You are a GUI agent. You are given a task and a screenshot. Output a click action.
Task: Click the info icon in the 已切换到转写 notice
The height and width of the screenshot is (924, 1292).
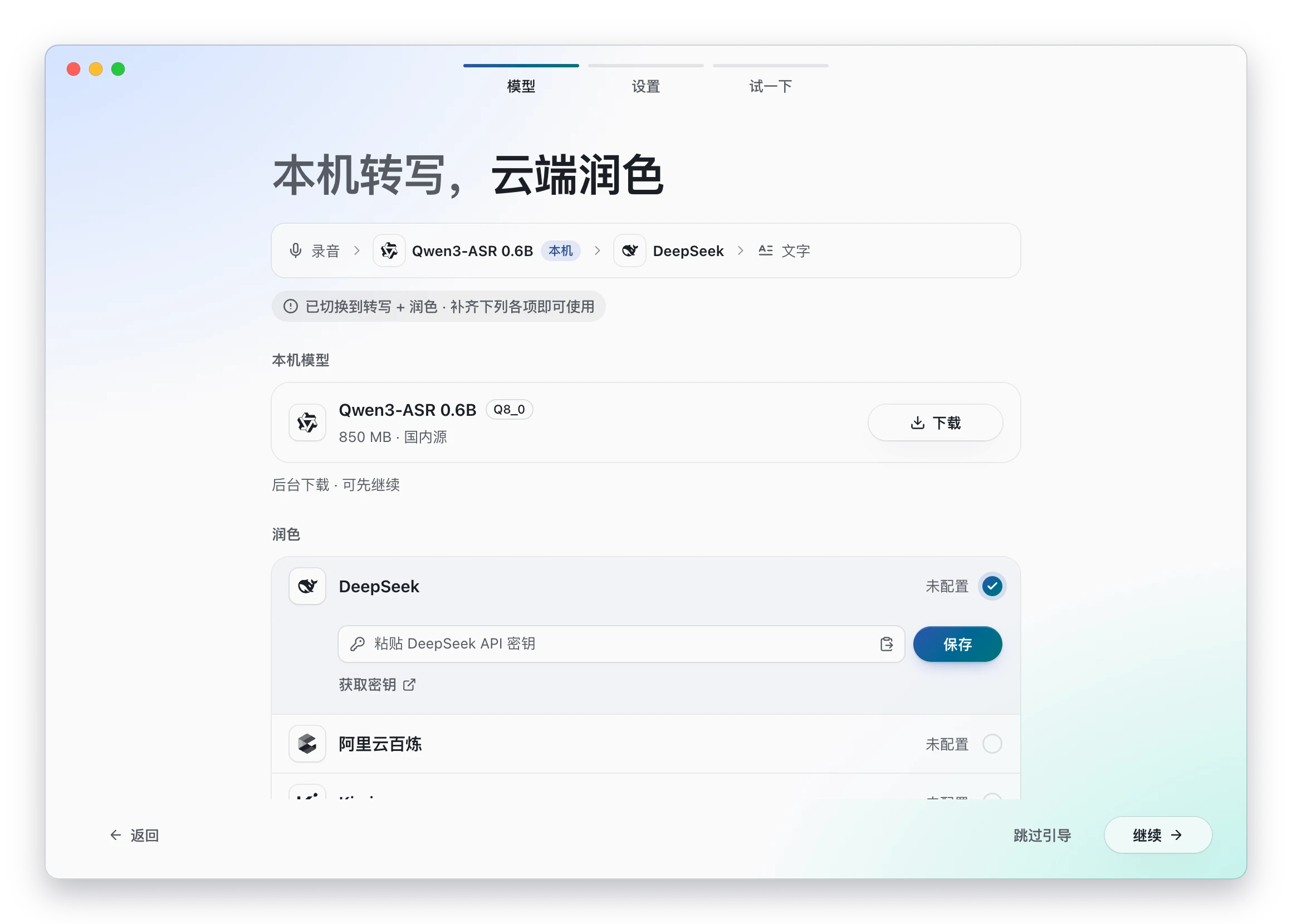291,307
